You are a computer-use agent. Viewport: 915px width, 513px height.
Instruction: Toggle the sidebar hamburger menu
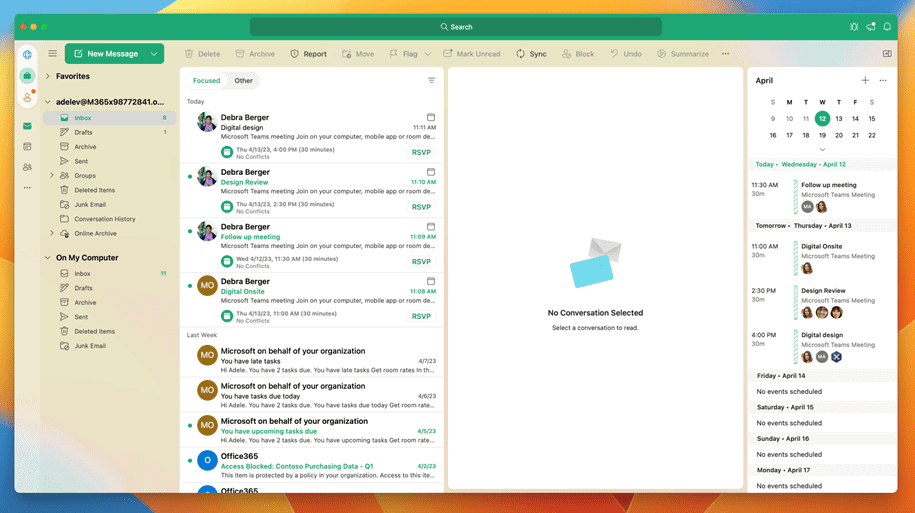(x=53, y=54)
